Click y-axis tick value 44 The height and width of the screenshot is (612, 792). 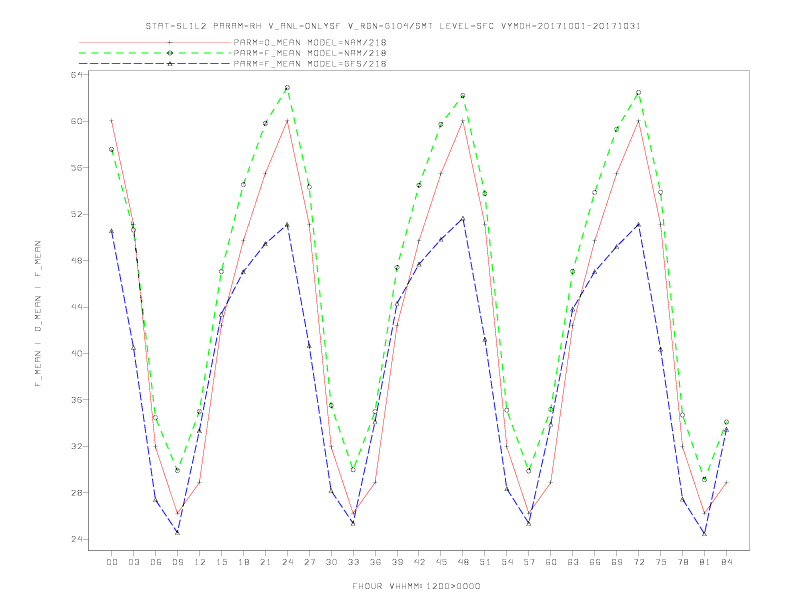point(76,307)
